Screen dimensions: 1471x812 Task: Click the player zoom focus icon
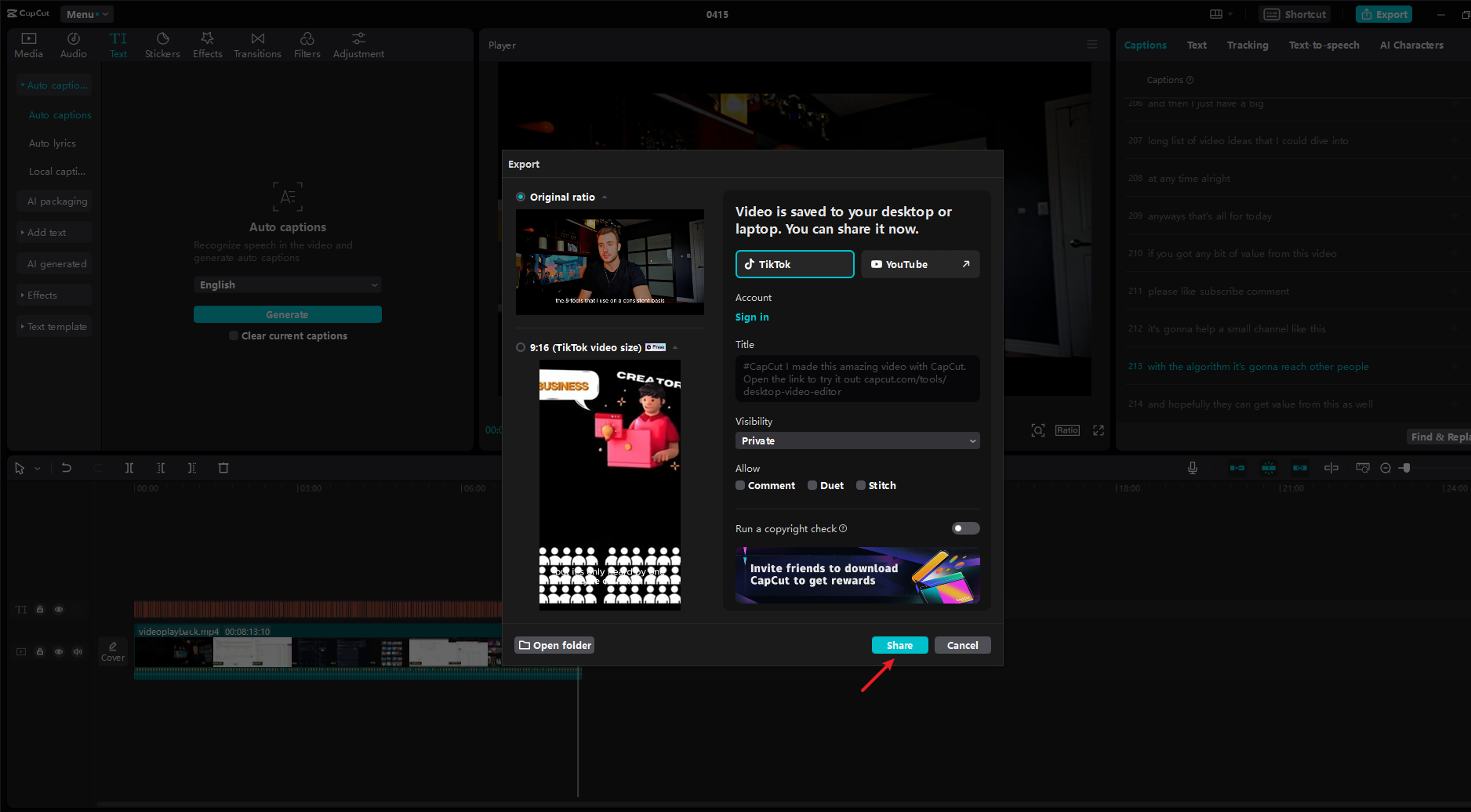pyautogui.click(x=1038, y=430)
